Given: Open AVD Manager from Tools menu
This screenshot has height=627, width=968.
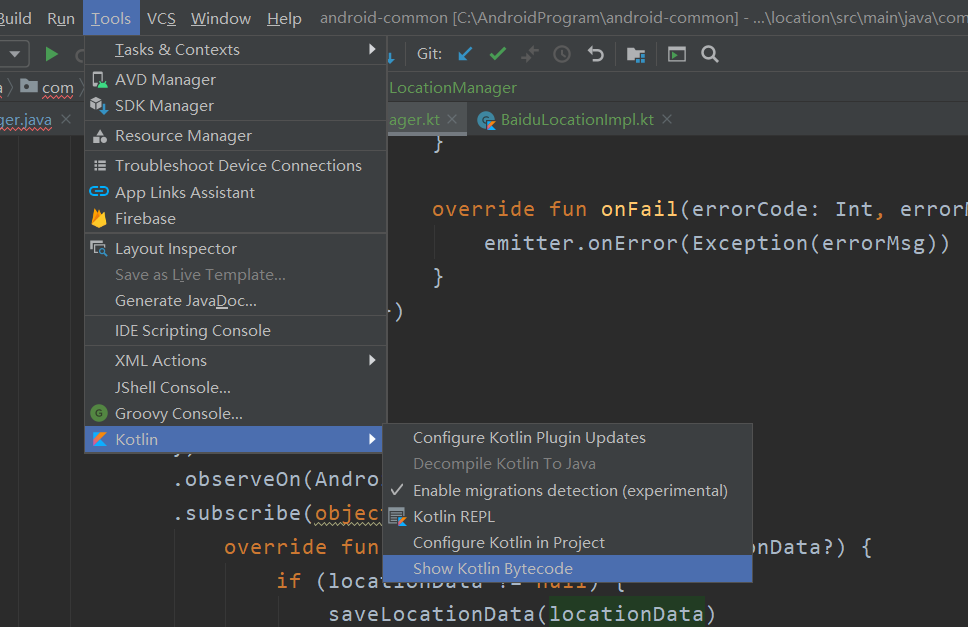Looking at the screenshot, I should [235, 80].
